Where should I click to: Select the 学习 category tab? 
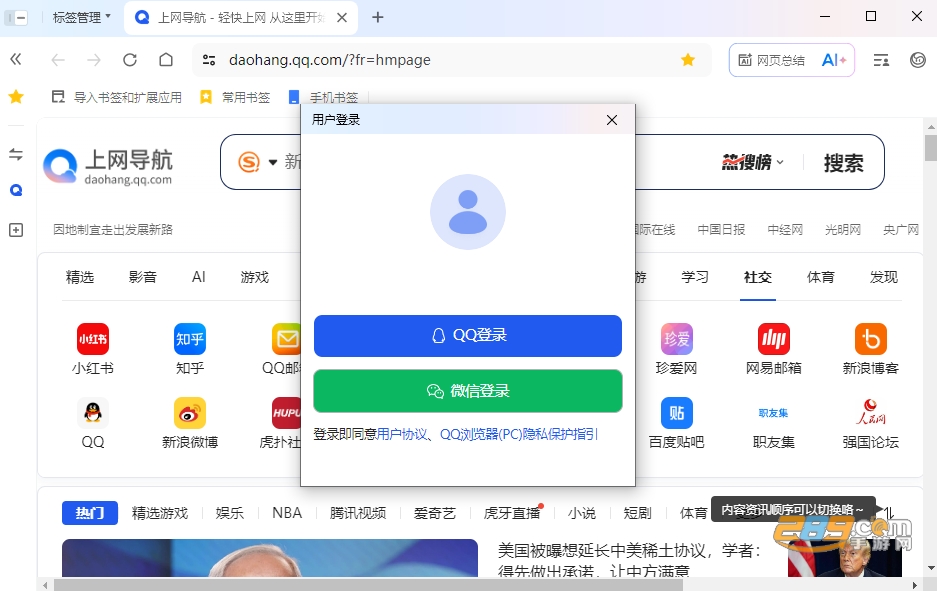click(x=695, y=277)
